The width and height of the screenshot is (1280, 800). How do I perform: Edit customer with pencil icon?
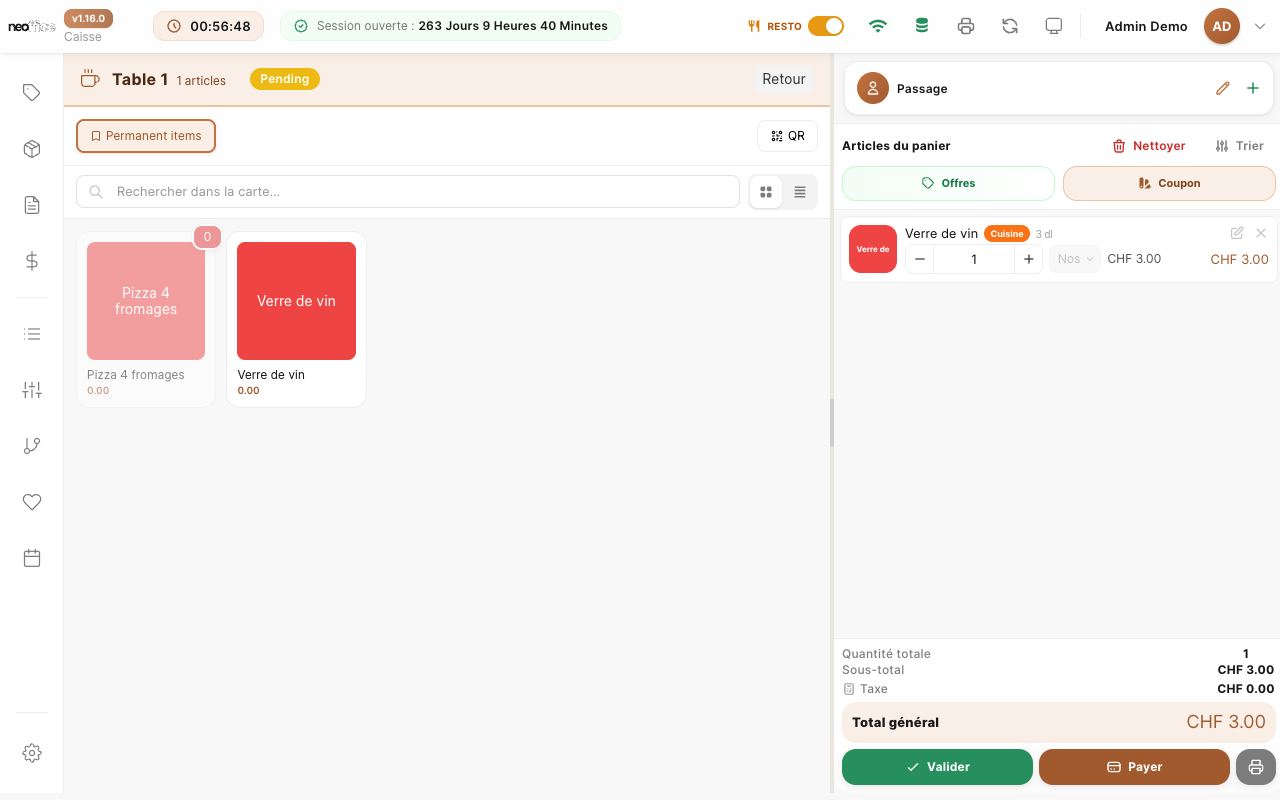pyautogui.click(x=1222, y=88)
